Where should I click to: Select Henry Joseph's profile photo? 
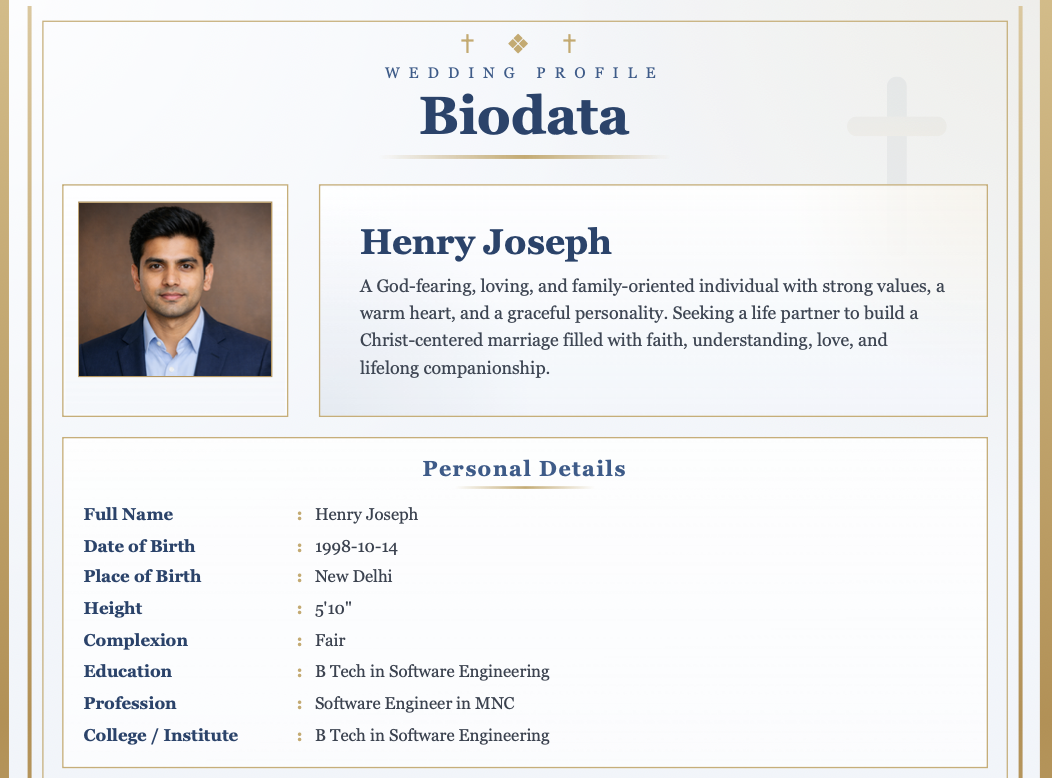tap(175, 289)
